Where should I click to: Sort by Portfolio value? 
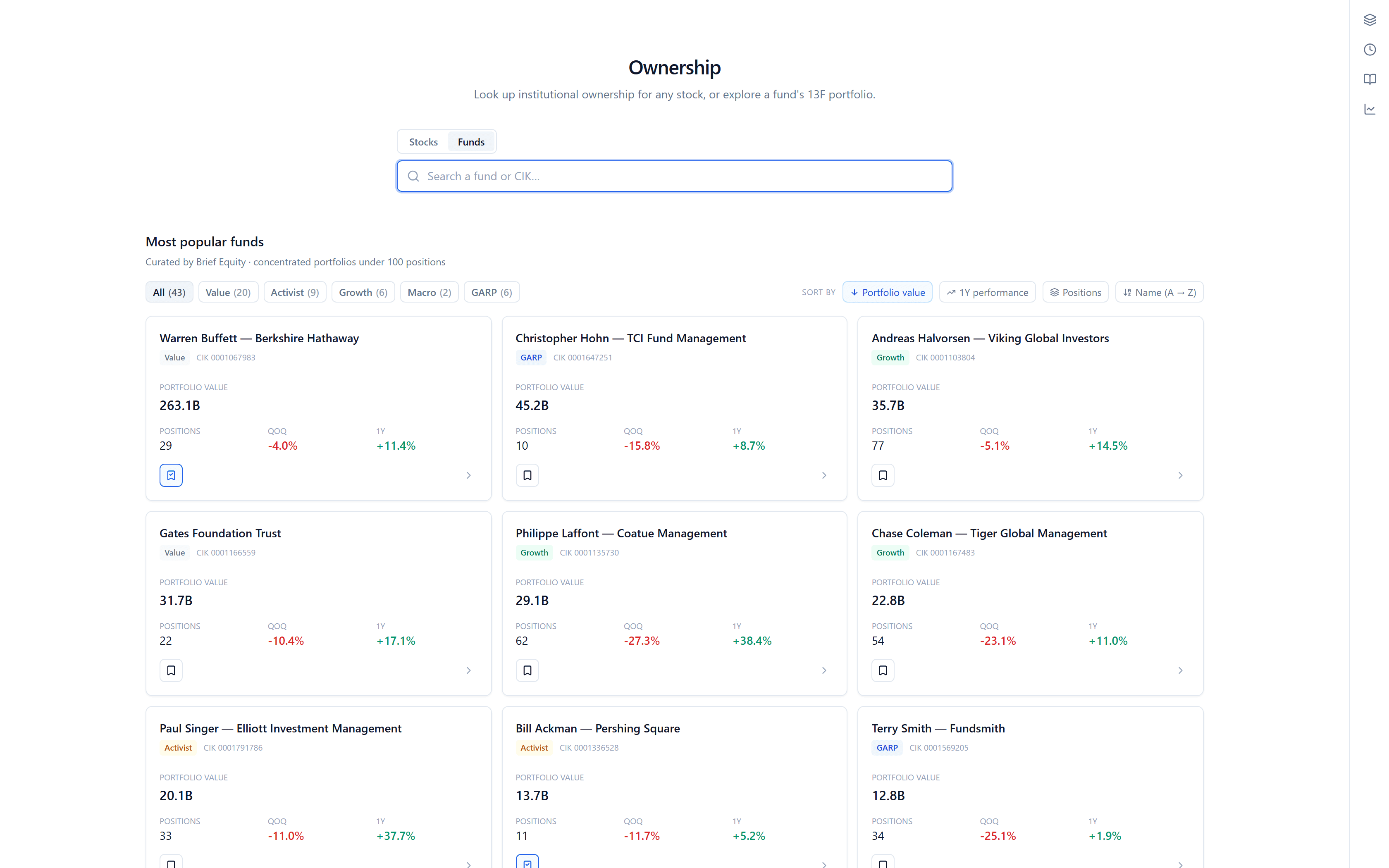click(887, 292)
